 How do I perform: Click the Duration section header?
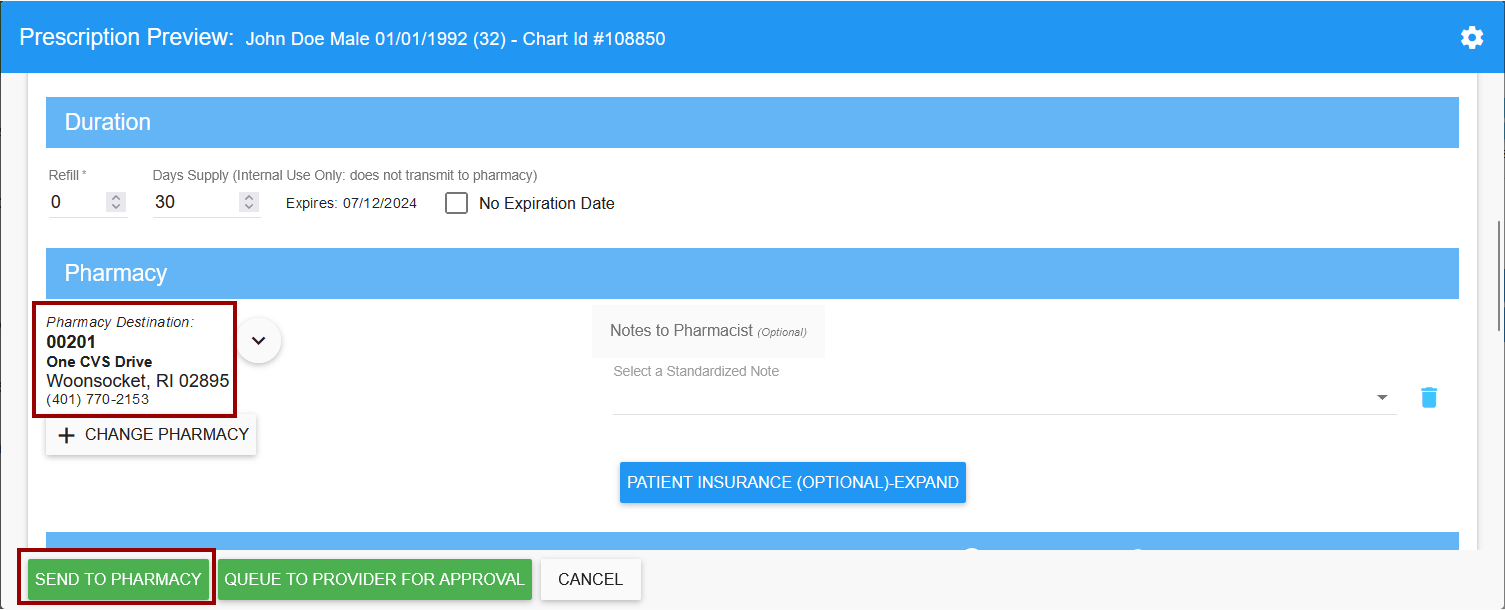tap(752, 122)
